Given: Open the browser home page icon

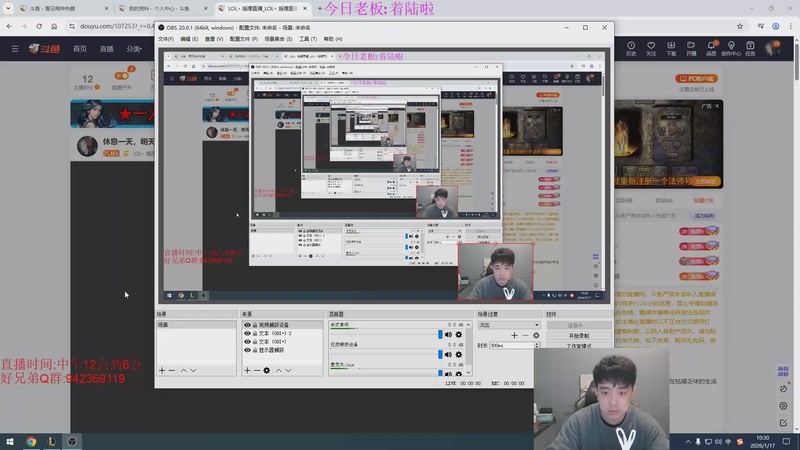Looking at the screenshot, I should [x=54, y=26].
